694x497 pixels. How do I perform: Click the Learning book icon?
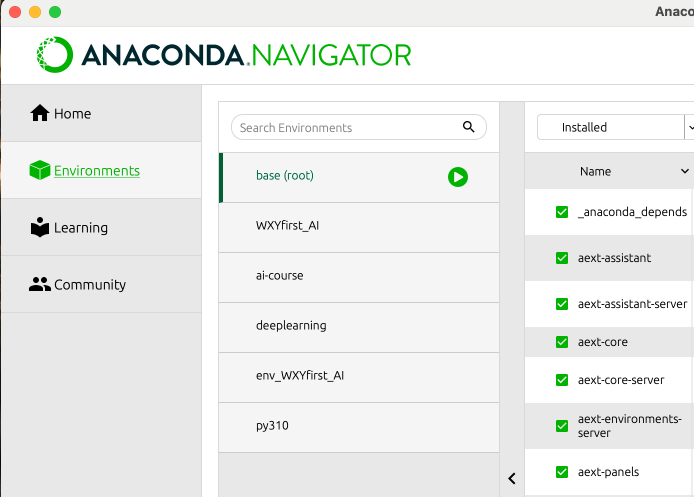pos(40,227)
